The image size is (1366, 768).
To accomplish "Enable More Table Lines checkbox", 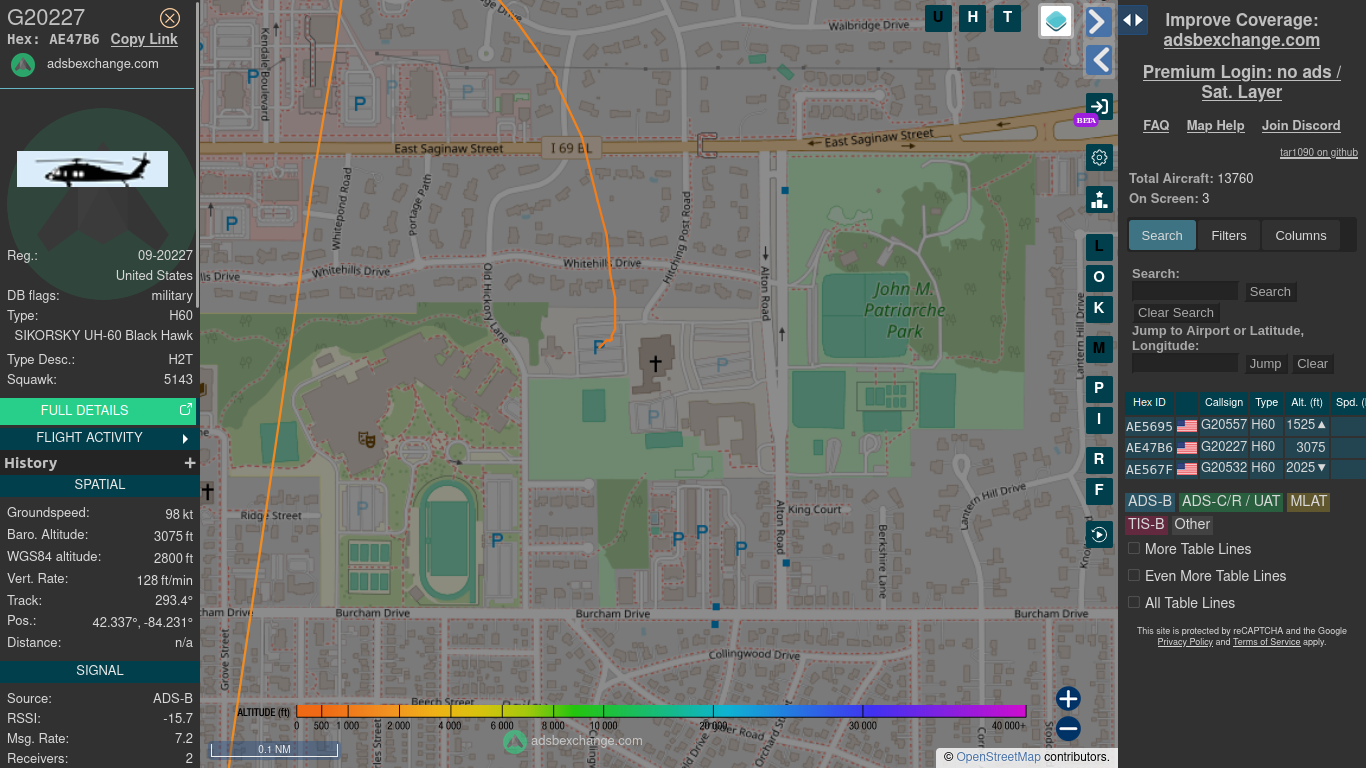I will coord(1134,548).
